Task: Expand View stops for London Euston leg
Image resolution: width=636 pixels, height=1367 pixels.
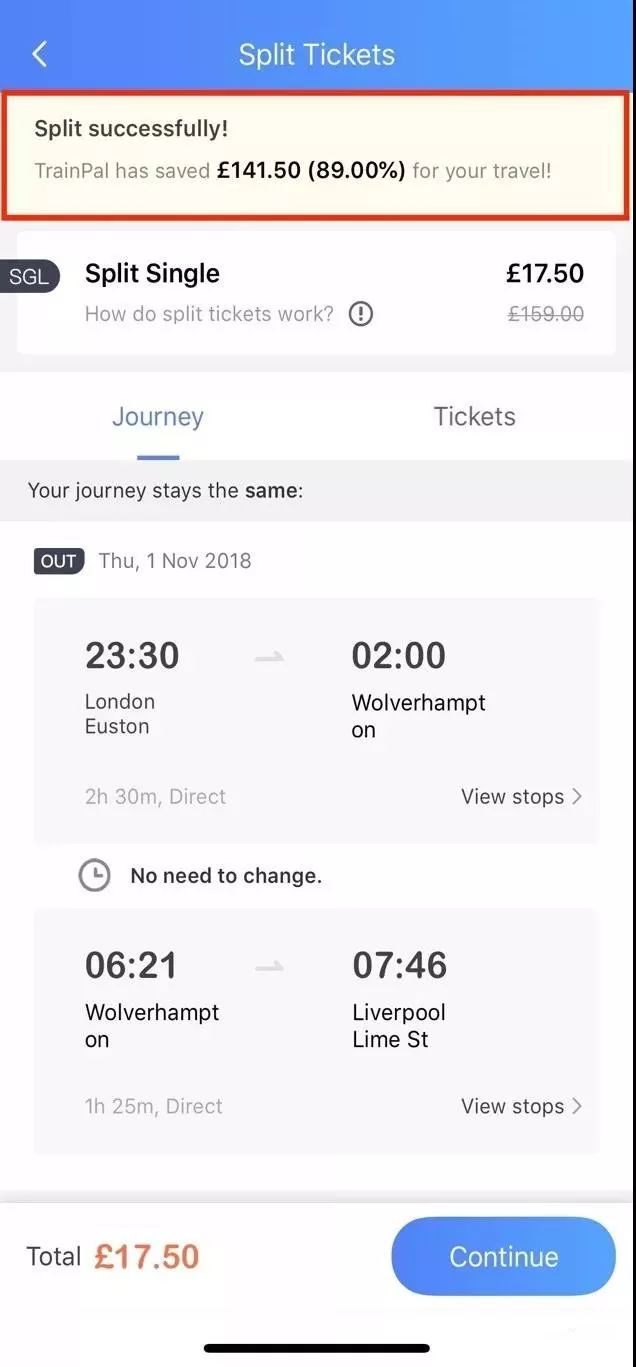Action: 521,797
